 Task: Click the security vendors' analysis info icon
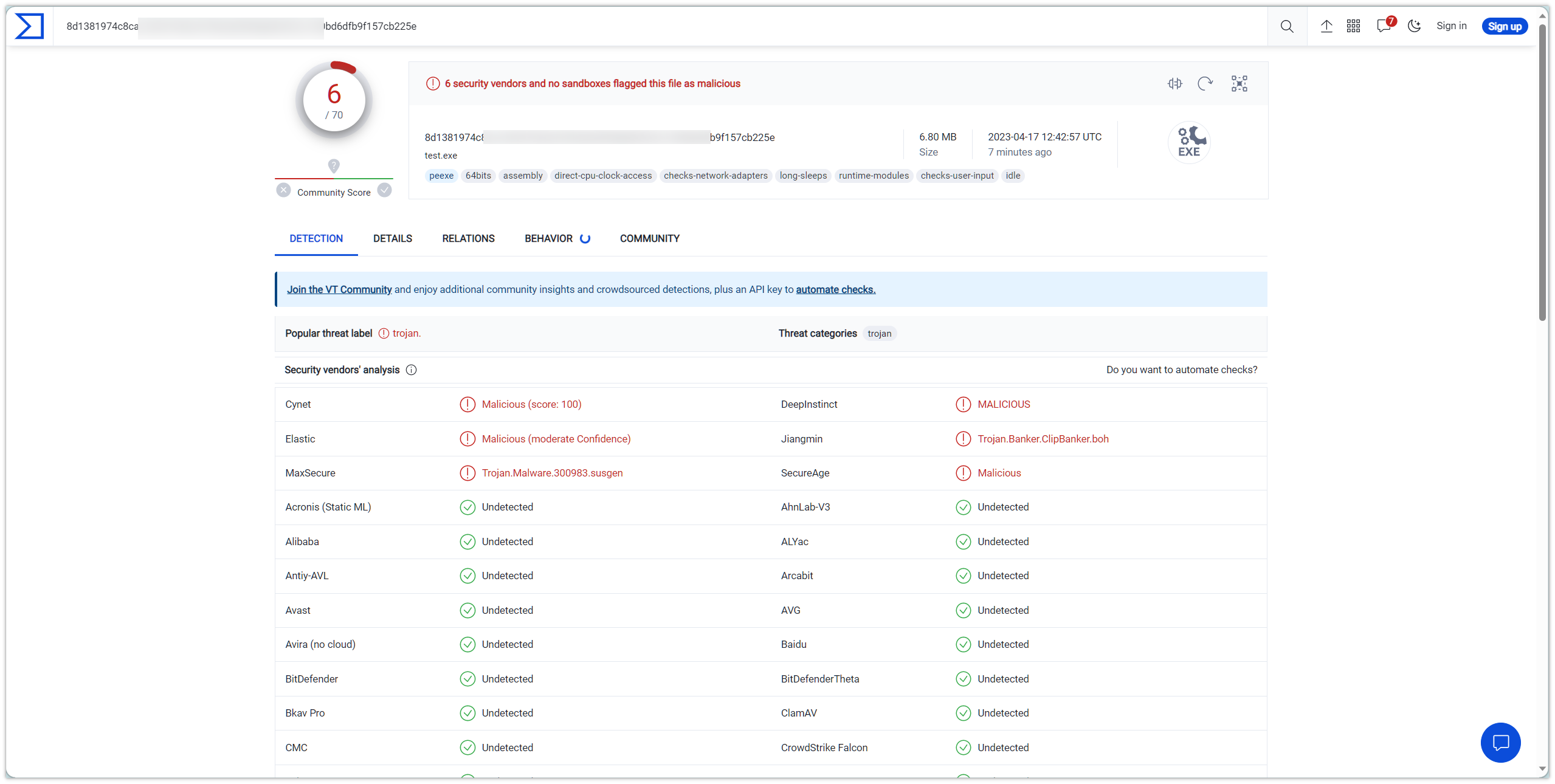click(412, 370)
